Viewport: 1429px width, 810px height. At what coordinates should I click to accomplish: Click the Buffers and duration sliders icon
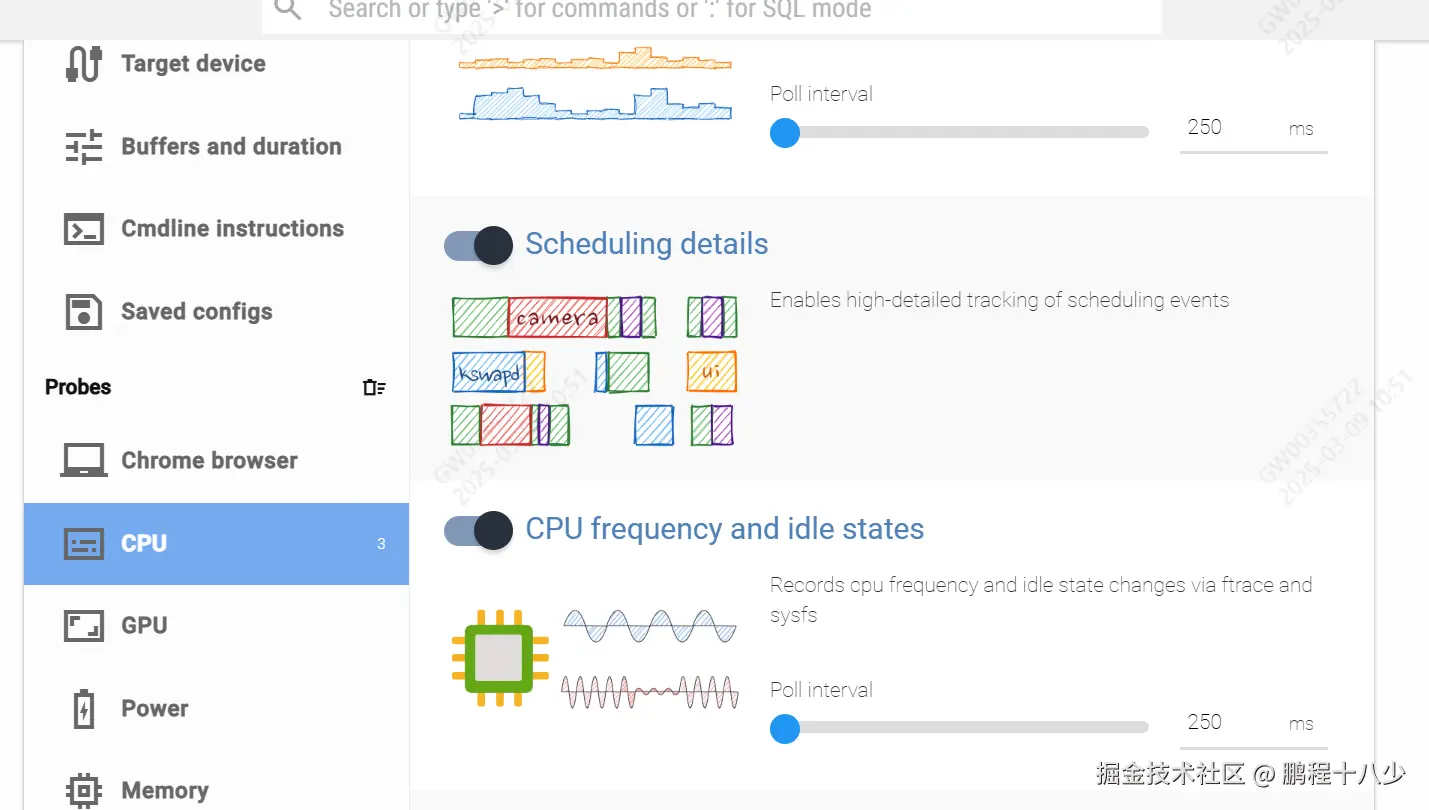(x=84, y=147)
